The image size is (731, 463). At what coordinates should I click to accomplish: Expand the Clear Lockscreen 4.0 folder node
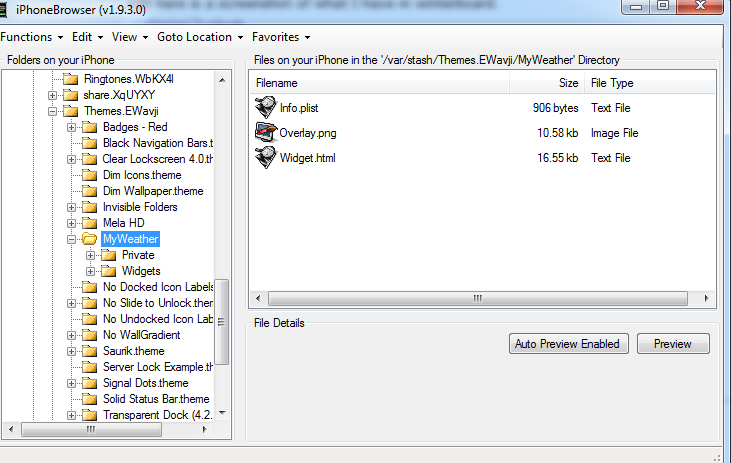click(x=71, y=159)
